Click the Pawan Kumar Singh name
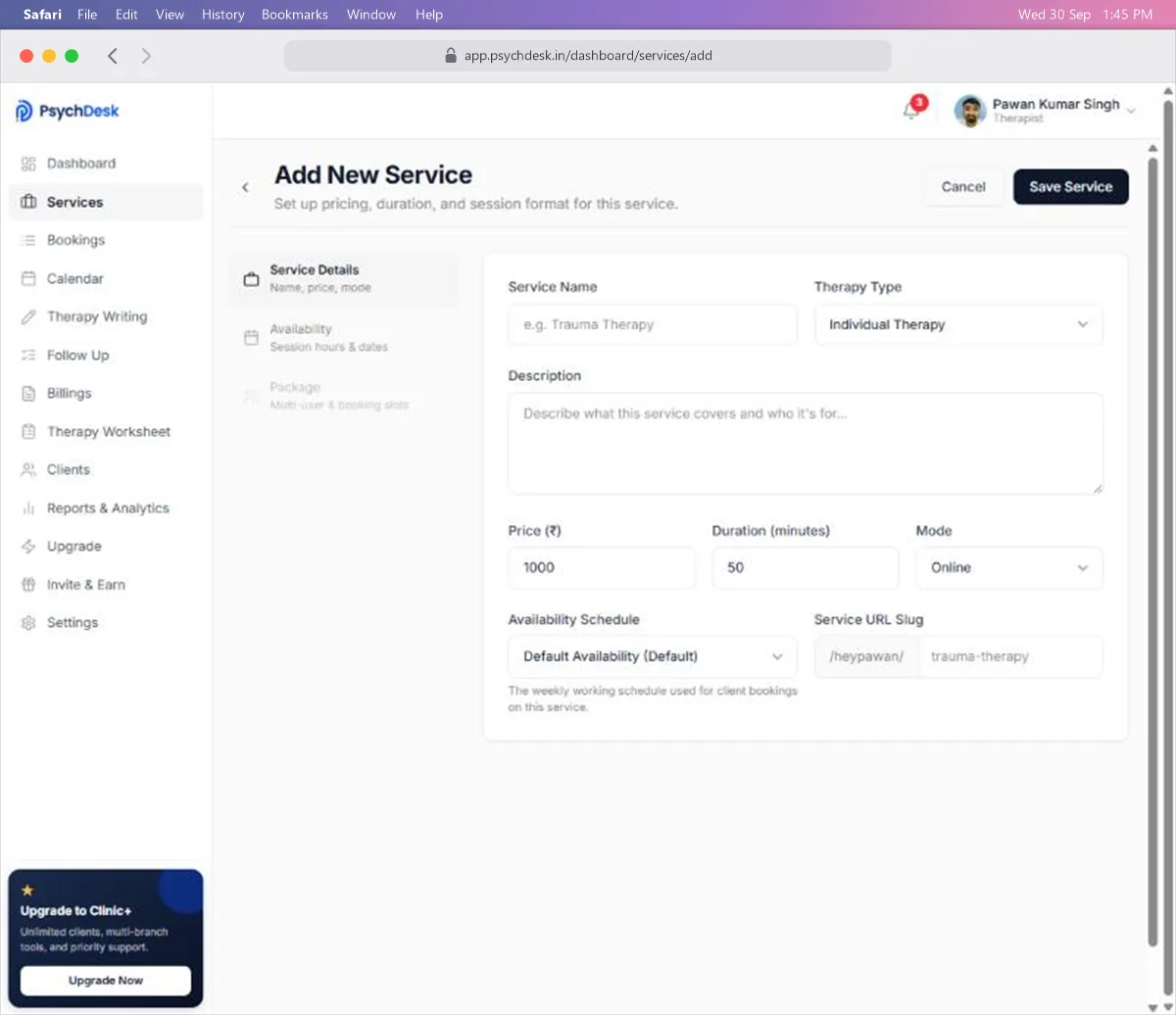1176x1015 pixels. (x=1055, y=104)
